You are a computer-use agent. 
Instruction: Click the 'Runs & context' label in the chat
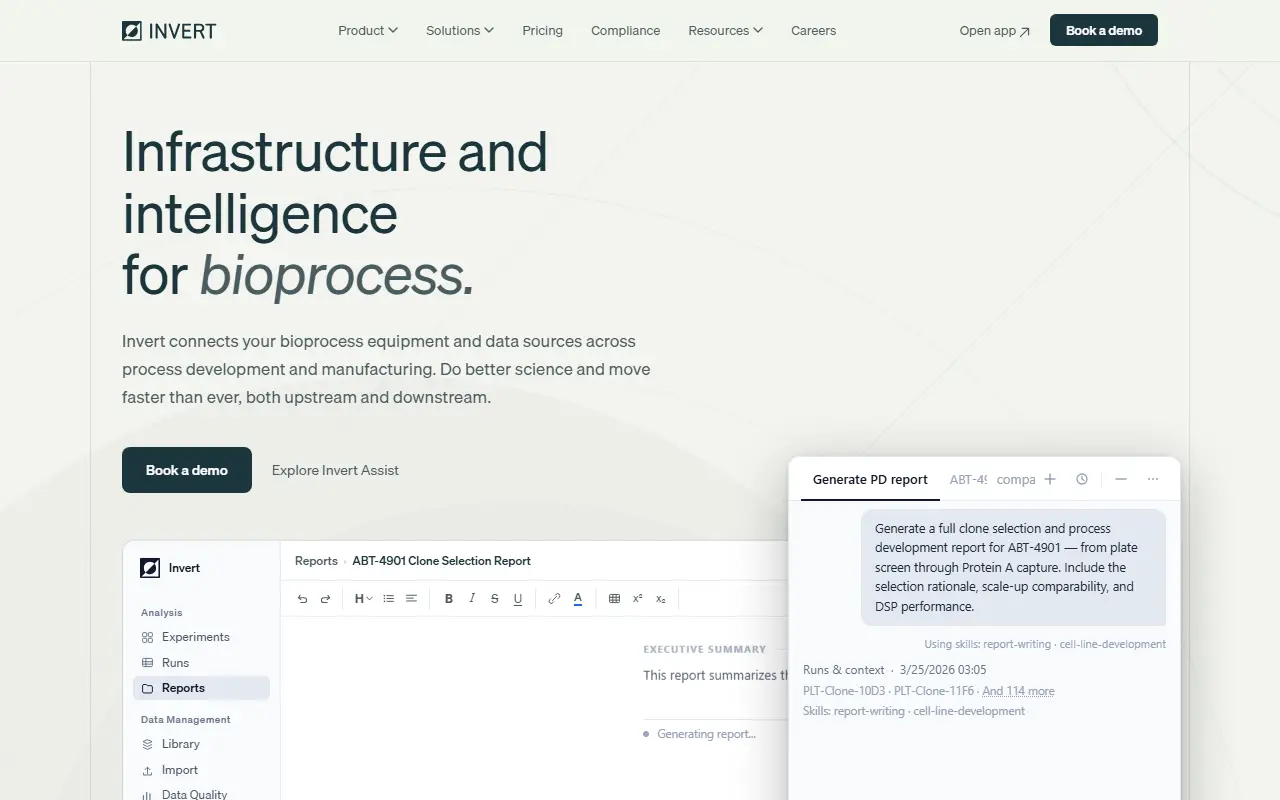pyautogui.click(x=844, y=670)
